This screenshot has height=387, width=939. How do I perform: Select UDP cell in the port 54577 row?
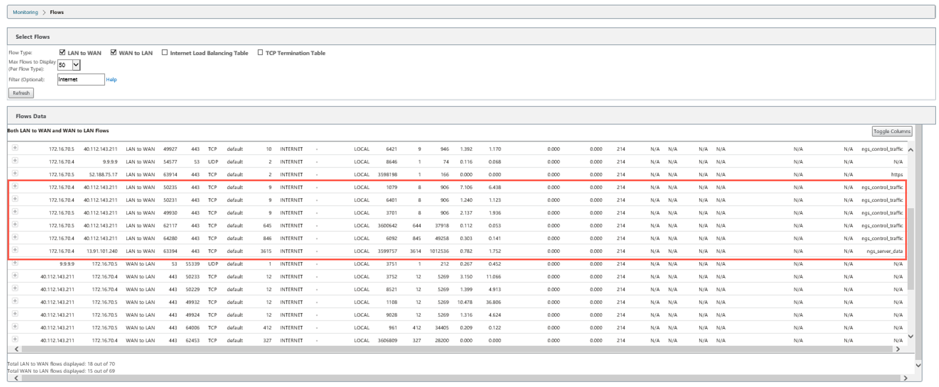[x=212, y=162]
